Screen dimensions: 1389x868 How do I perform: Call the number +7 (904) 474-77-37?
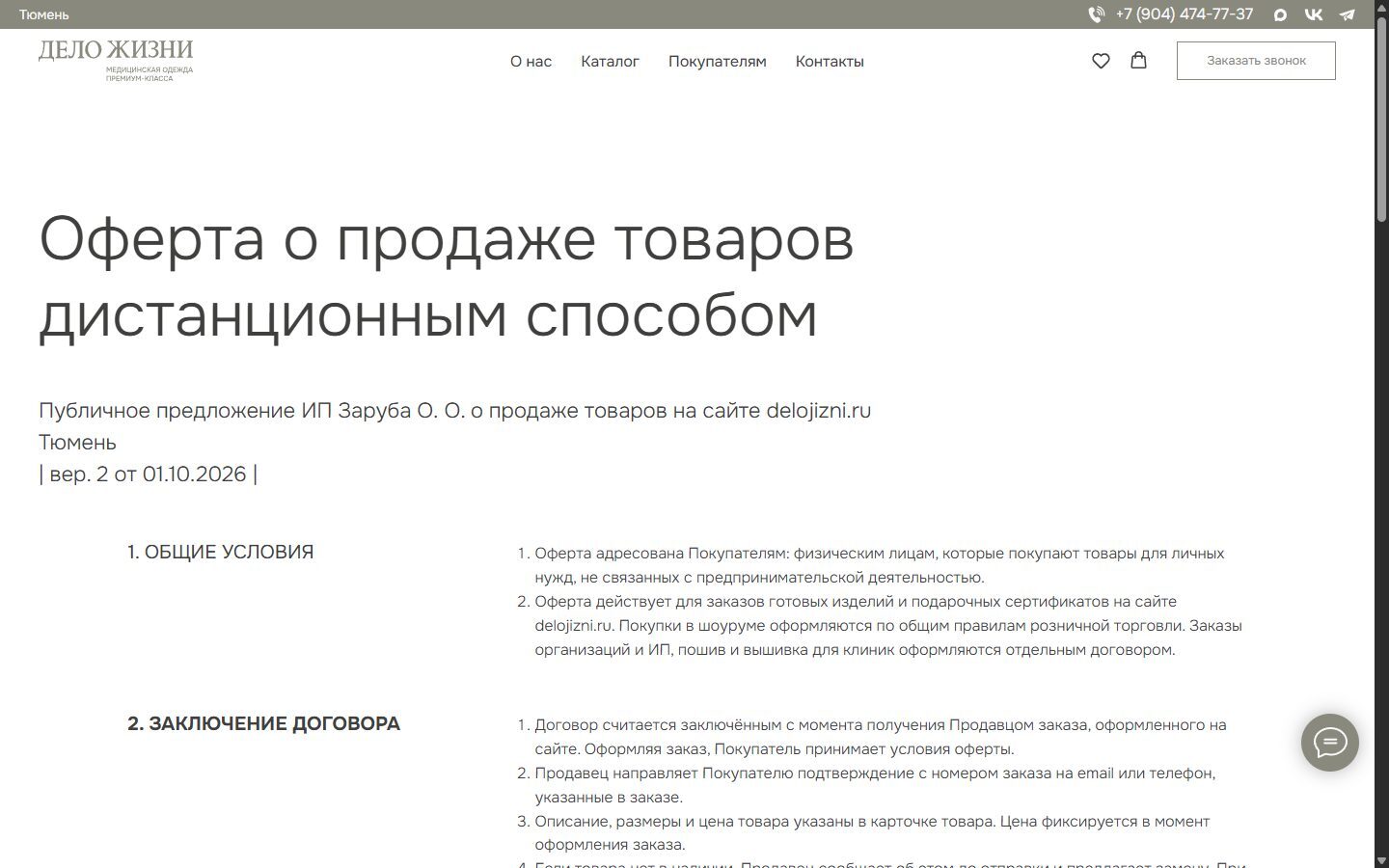pyautogui.click(x=1184, y=14)
